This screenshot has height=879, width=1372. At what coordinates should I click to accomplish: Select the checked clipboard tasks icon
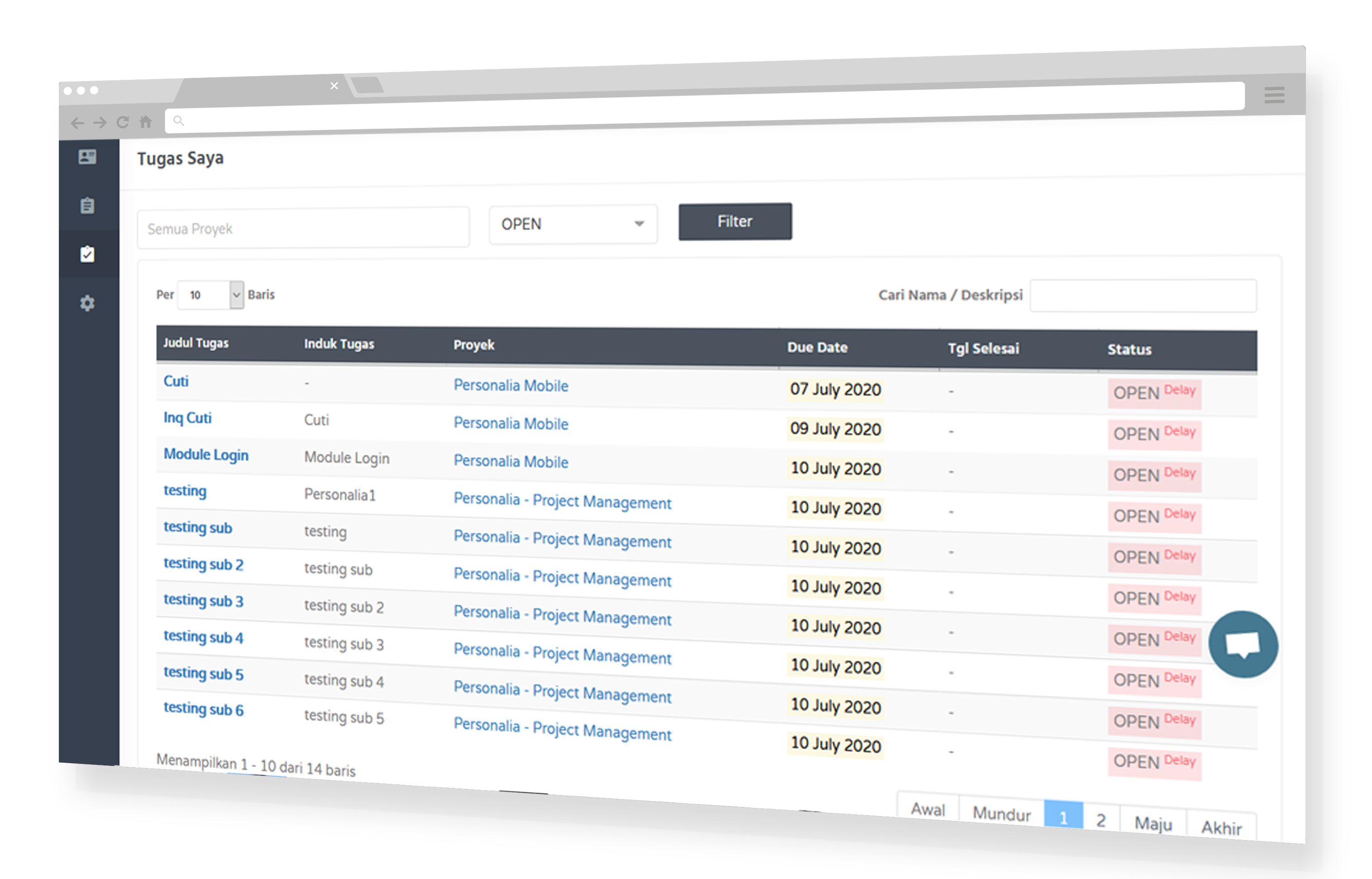tap(87, 254)
